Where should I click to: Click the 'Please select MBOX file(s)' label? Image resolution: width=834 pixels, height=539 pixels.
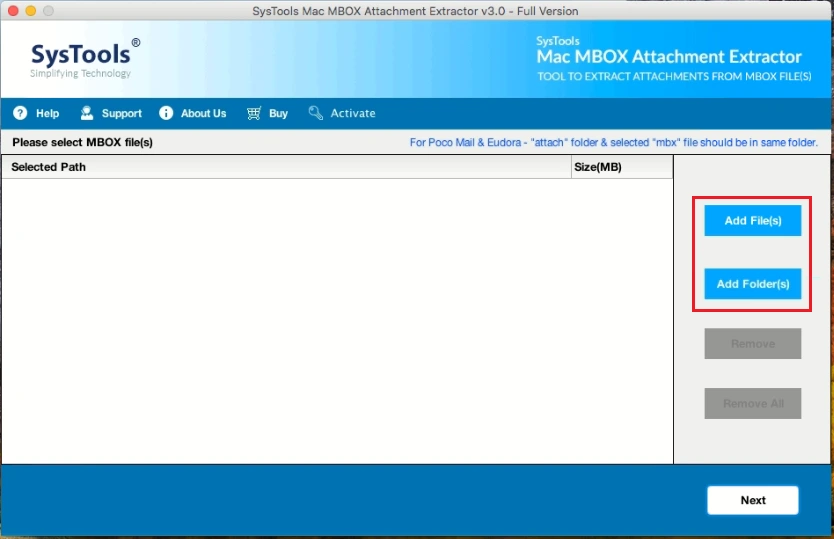tap(82, 143)
